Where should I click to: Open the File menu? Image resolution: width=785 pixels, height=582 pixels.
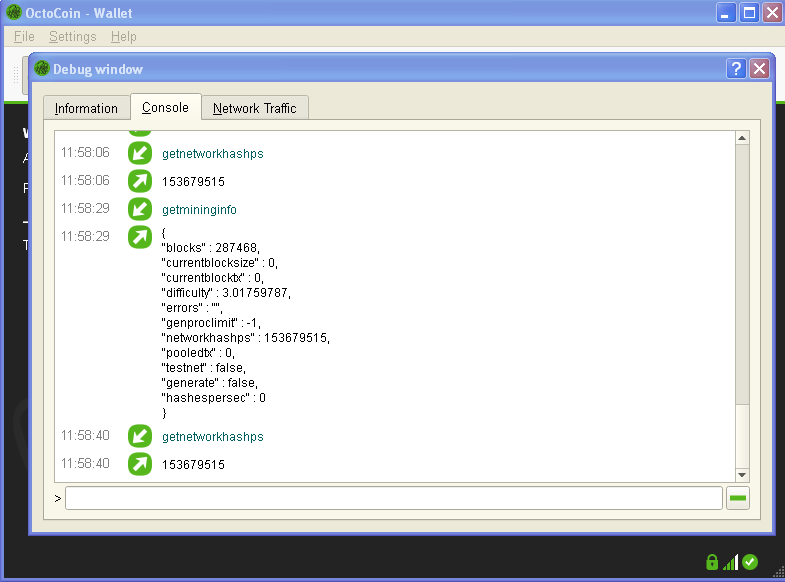[24, 37]
